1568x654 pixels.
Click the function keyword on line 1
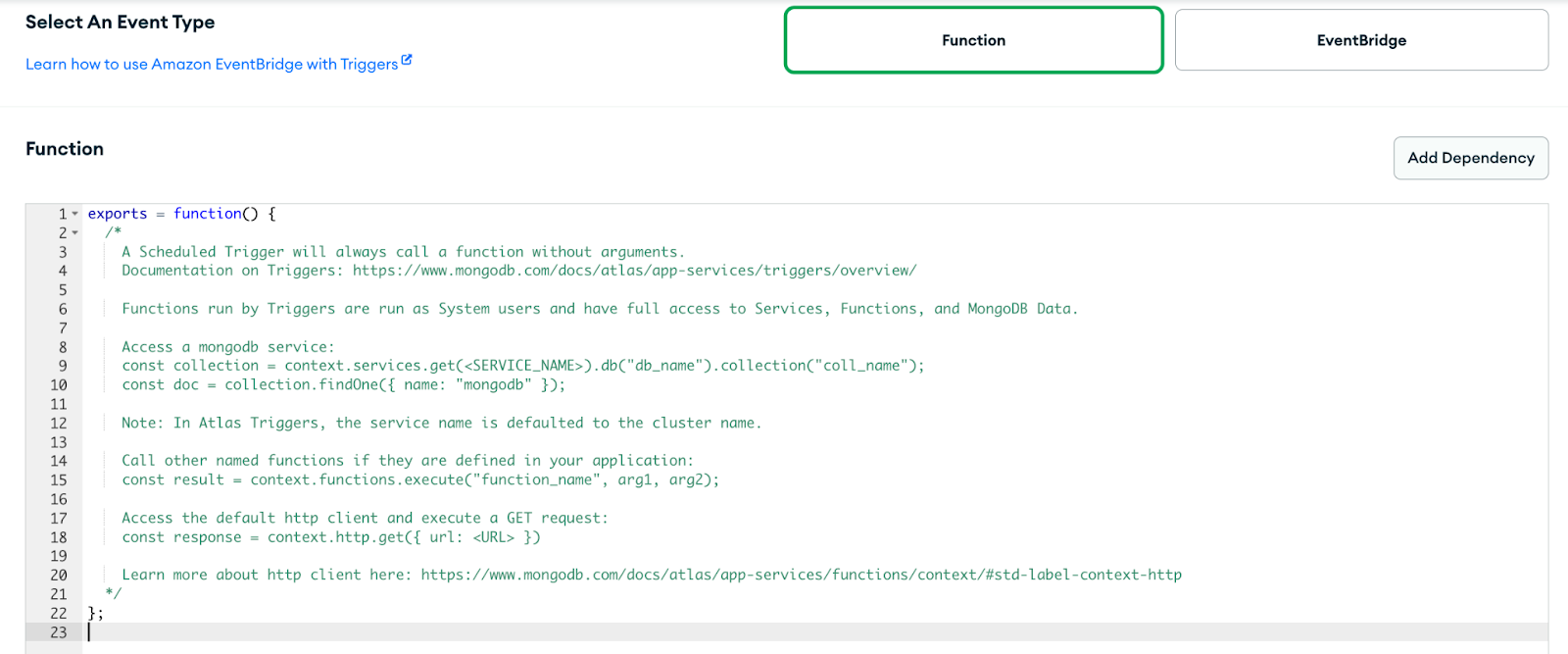tap(207, 214)
